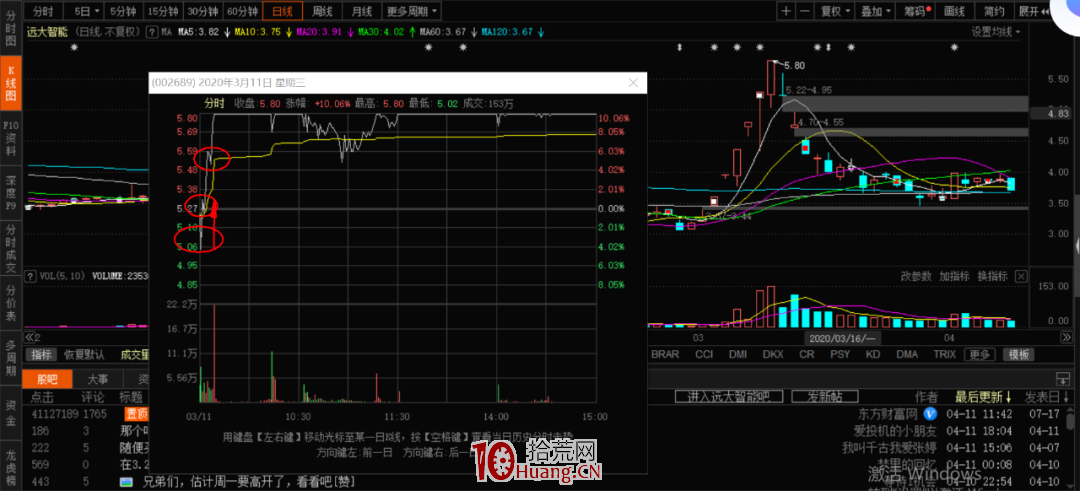Close the volume indicator sub-panel

click(1021, 276)
